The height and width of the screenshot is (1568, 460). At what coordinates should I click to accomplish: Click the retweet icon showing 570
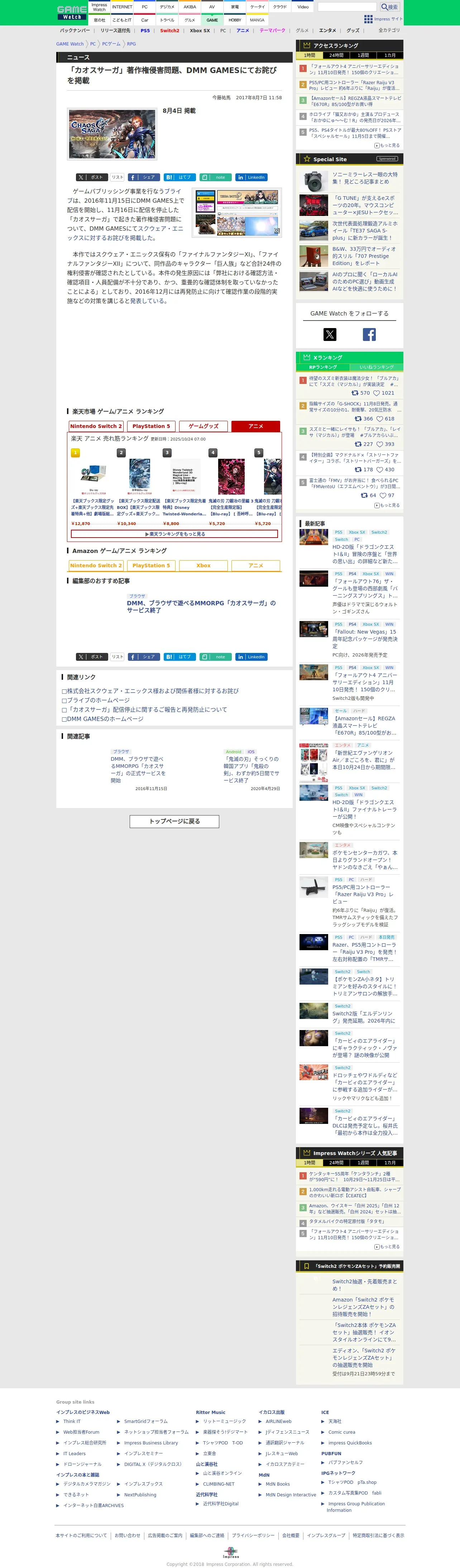pos(355,393)
